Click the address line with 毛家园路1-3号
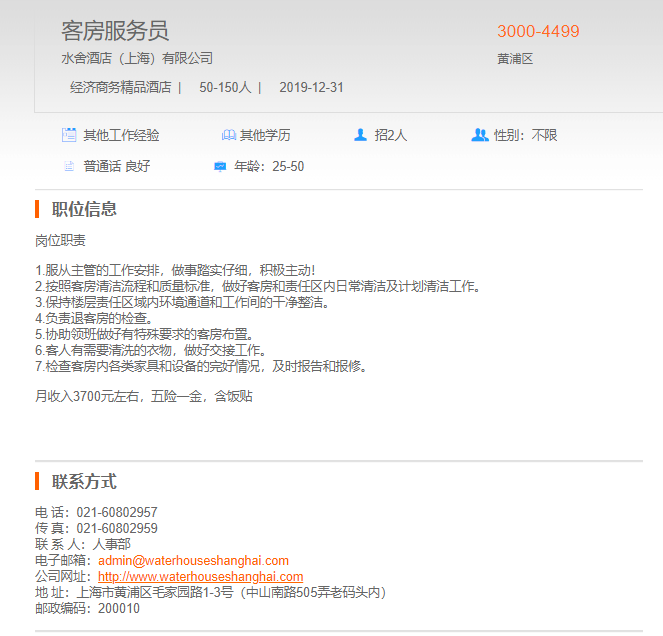 pyautogui.click(x=230, y=592)
